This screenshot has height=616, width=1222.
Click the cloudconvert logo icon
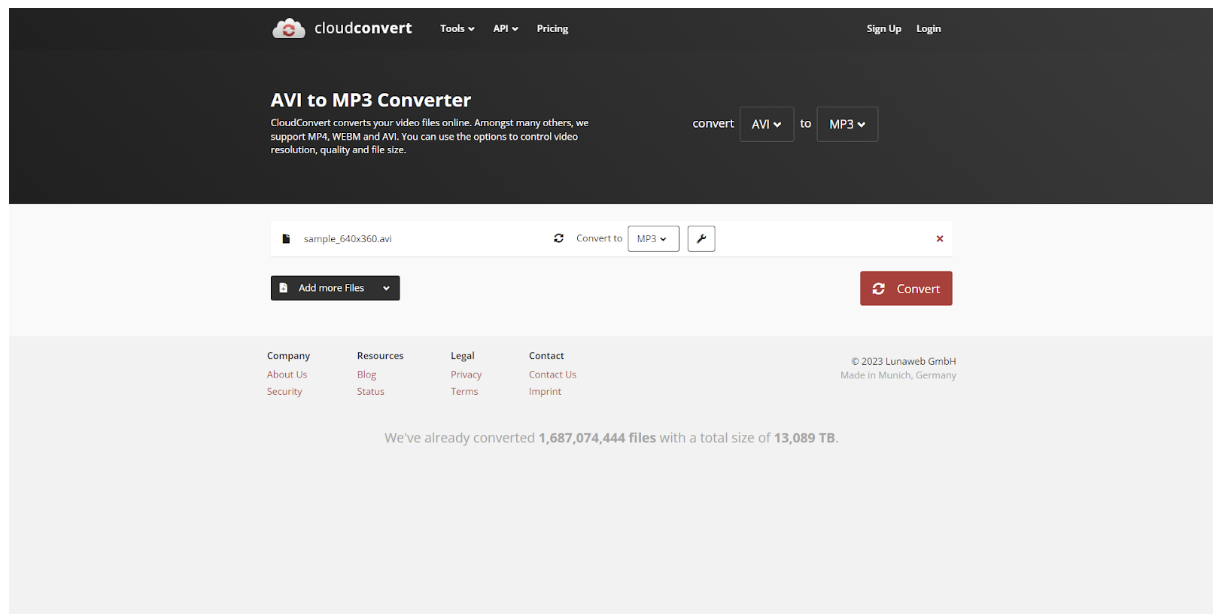[x=289, y=28]
